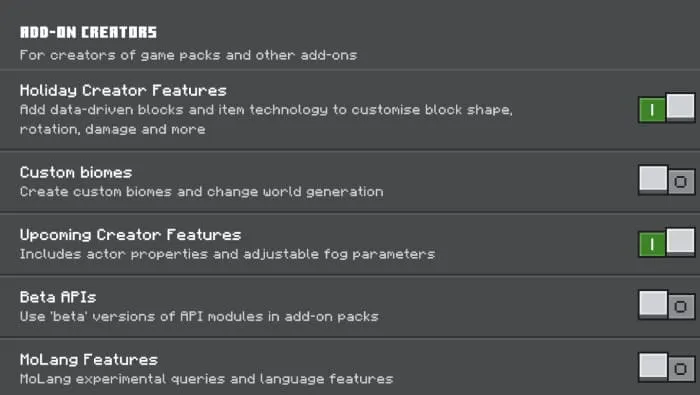Enable the Custom biomes toggle

pos(667,181)
